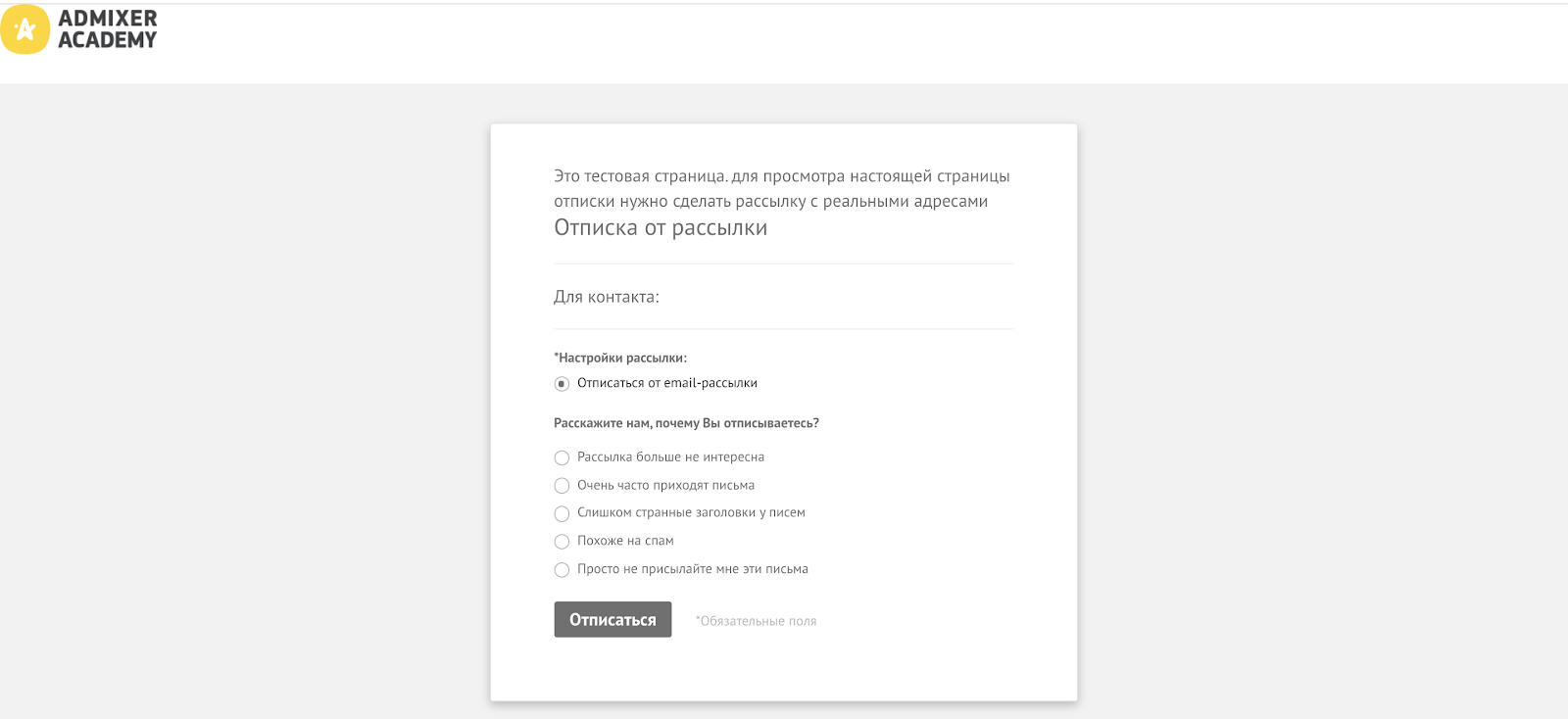
Task: Click the label text 'Похоже на спам'
Action: [x=625, y=541]
